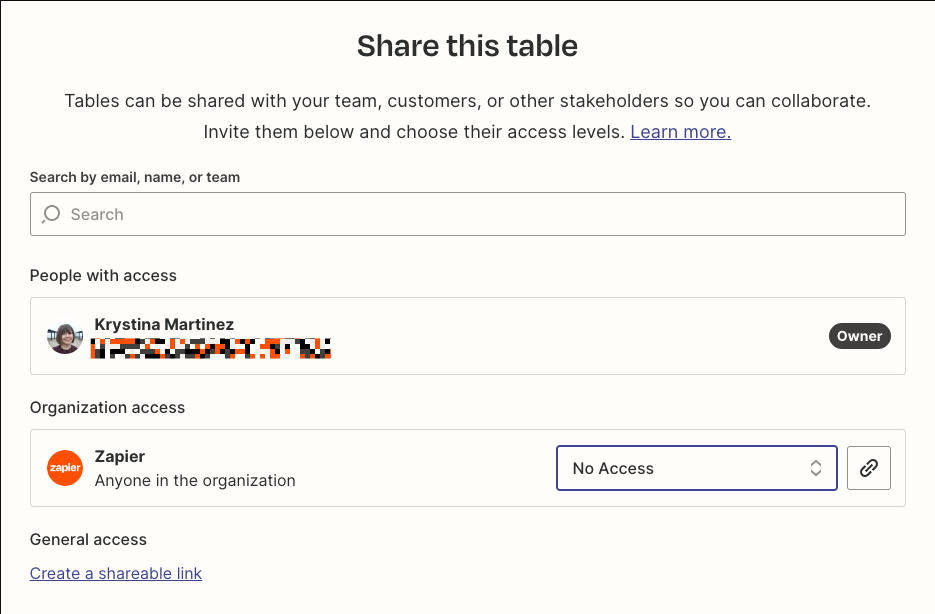Click the Tables can be shared description text
Image resolution: width=935 pixels, height=614 pixels.
pyautogui.click(x=467, y=101)
